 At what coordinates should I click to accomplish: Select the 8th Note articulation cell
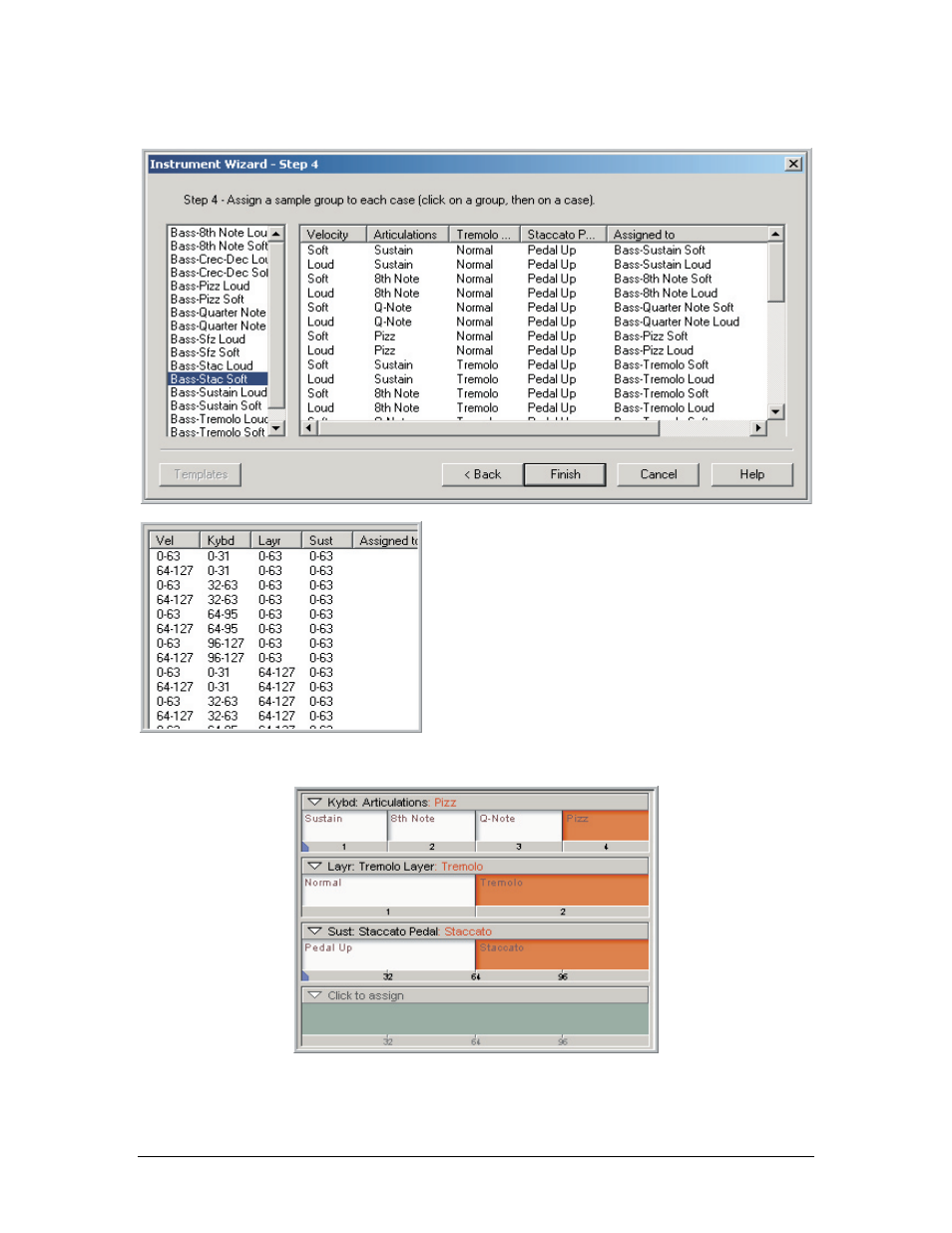[x=431, y=826]
